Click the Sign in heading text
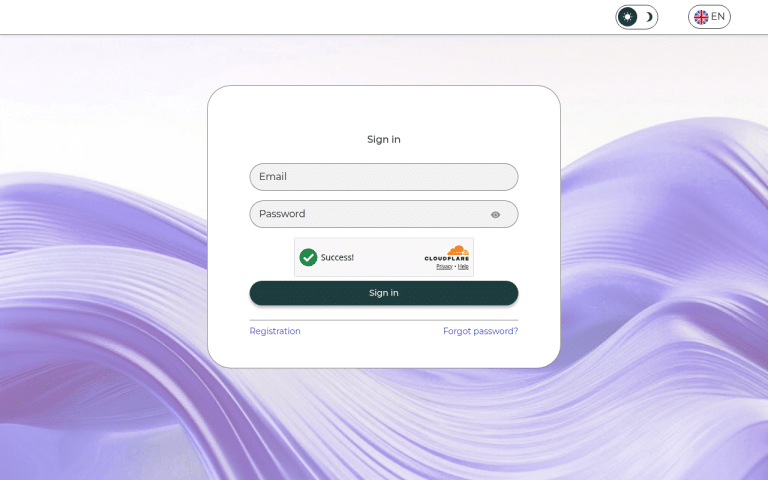The image size is (768, 480). coord(384,140)
